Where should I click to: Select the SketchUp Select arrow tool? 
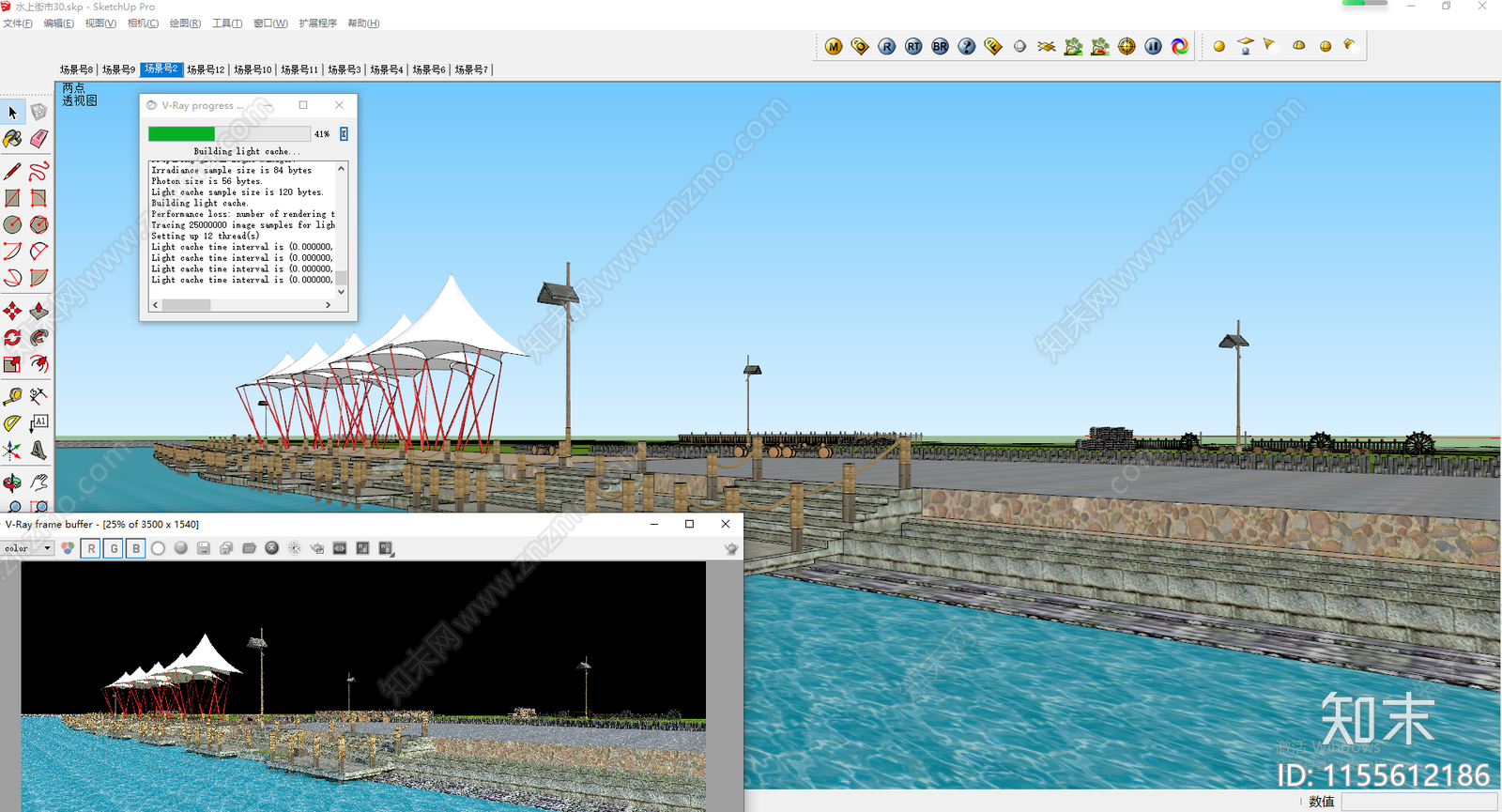point(12,113)
